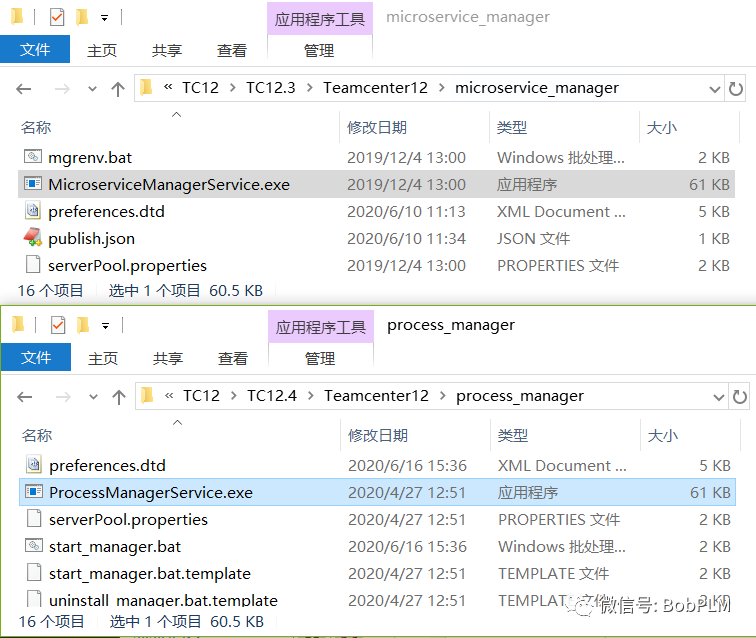Open 文件 menu in process_manager window
The image size is (756, 638).
[36, 357]
